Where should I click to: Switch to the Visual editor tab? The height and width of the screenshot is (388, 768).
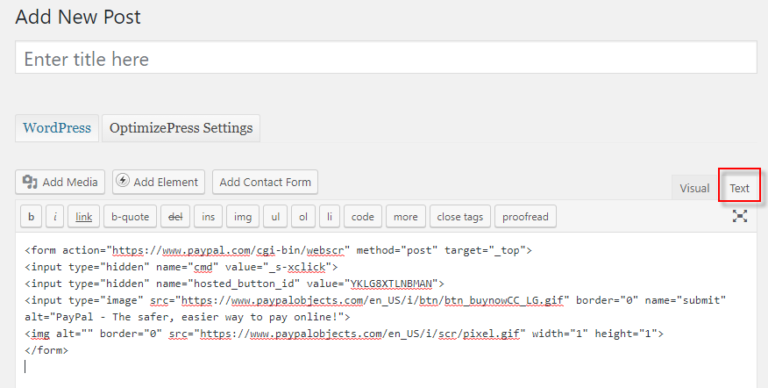click(694, 188)
